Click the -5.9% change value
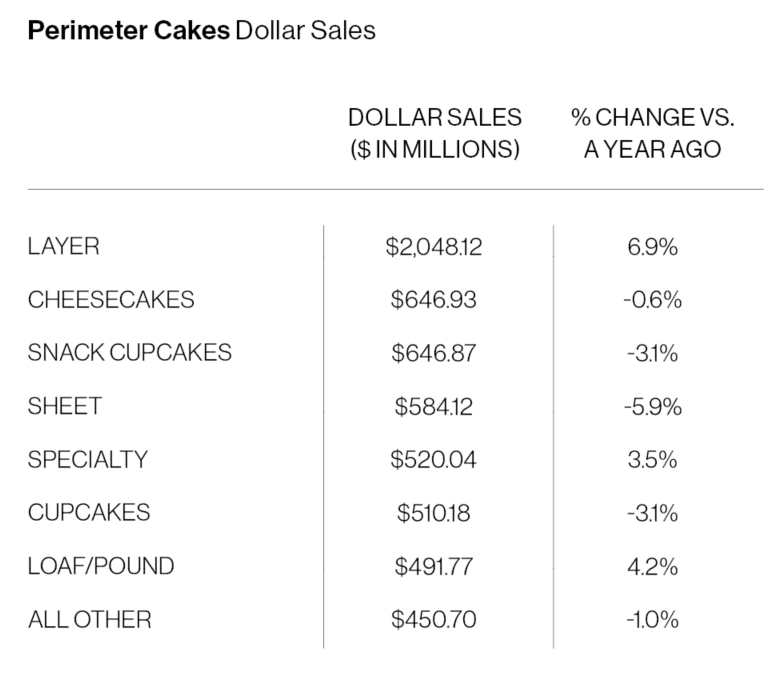This screenshot has width=776, height=676. (x=651, y=406)
